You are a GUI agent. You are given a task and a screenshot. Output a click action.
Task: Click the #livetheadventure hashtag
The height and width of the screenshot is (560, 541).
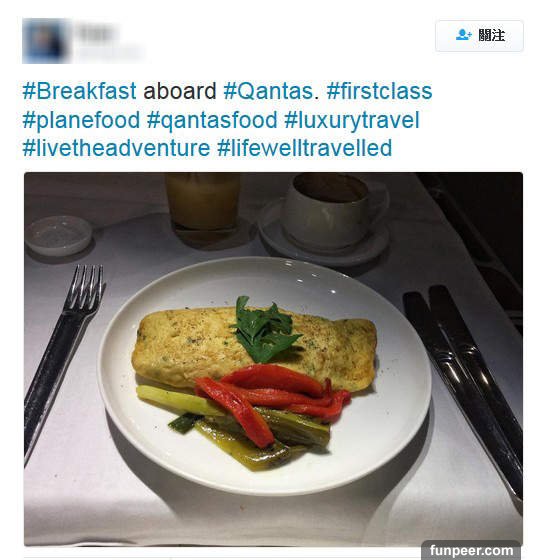tap(116, 148)
